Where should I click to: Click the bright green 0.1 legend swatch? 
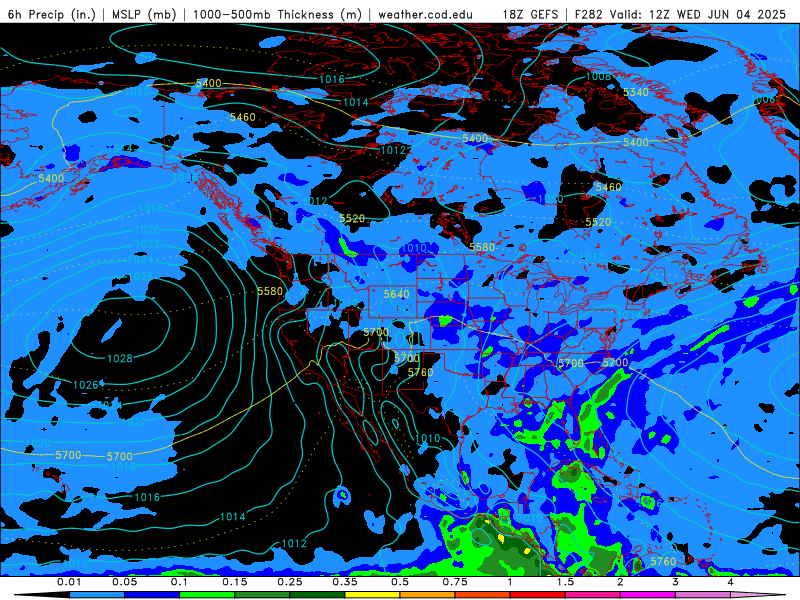tap(207, 595)
